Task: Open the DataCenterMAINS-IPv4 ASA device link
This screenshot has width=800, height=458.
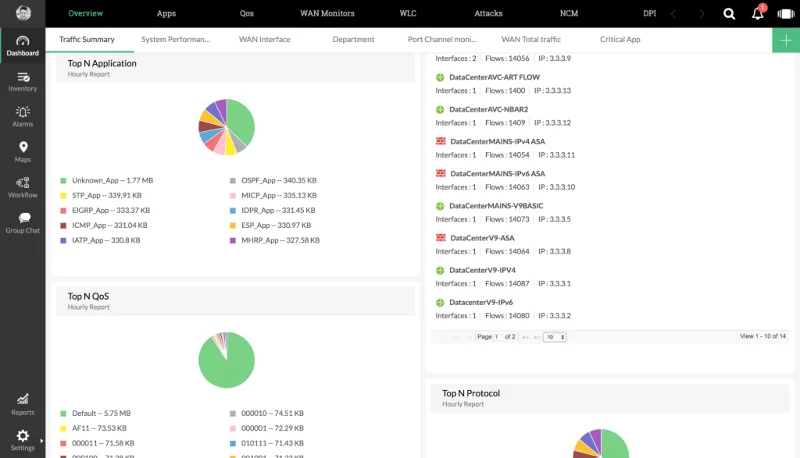Action: (x=497, y=142)
